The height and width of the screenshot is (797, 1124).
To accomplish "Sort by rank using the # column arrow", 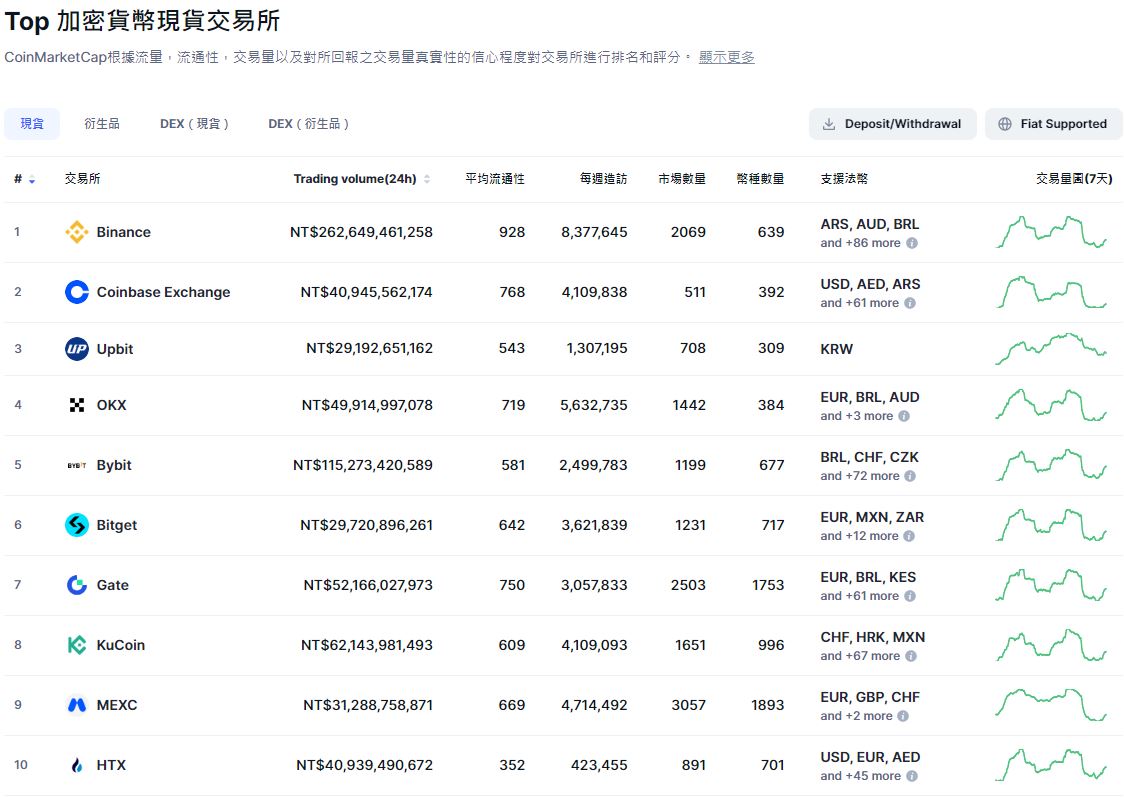I will pos(32,179).
